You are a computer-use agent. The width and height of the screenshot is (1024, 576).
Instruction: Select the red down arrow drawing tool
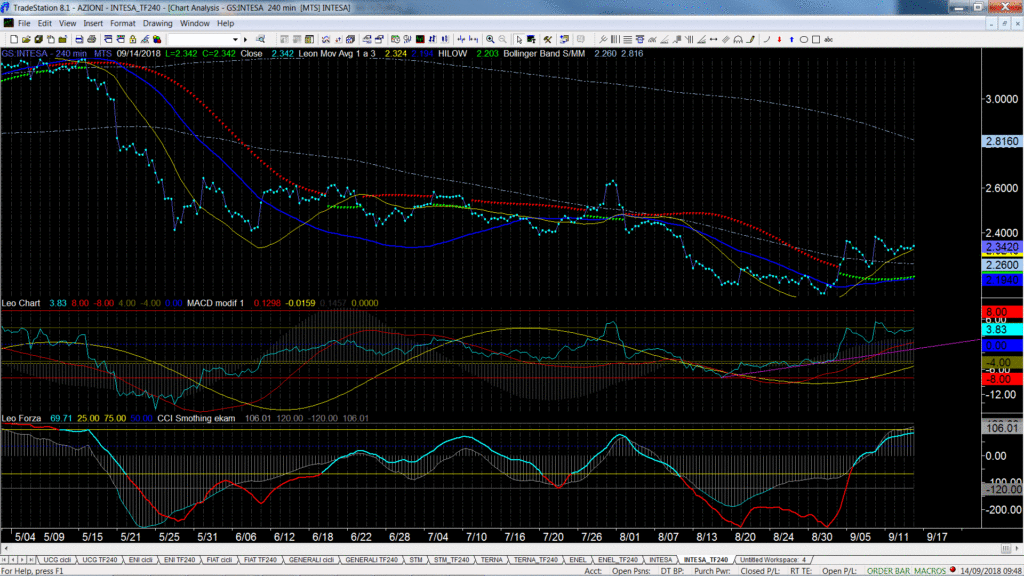[x=779, y=40]
